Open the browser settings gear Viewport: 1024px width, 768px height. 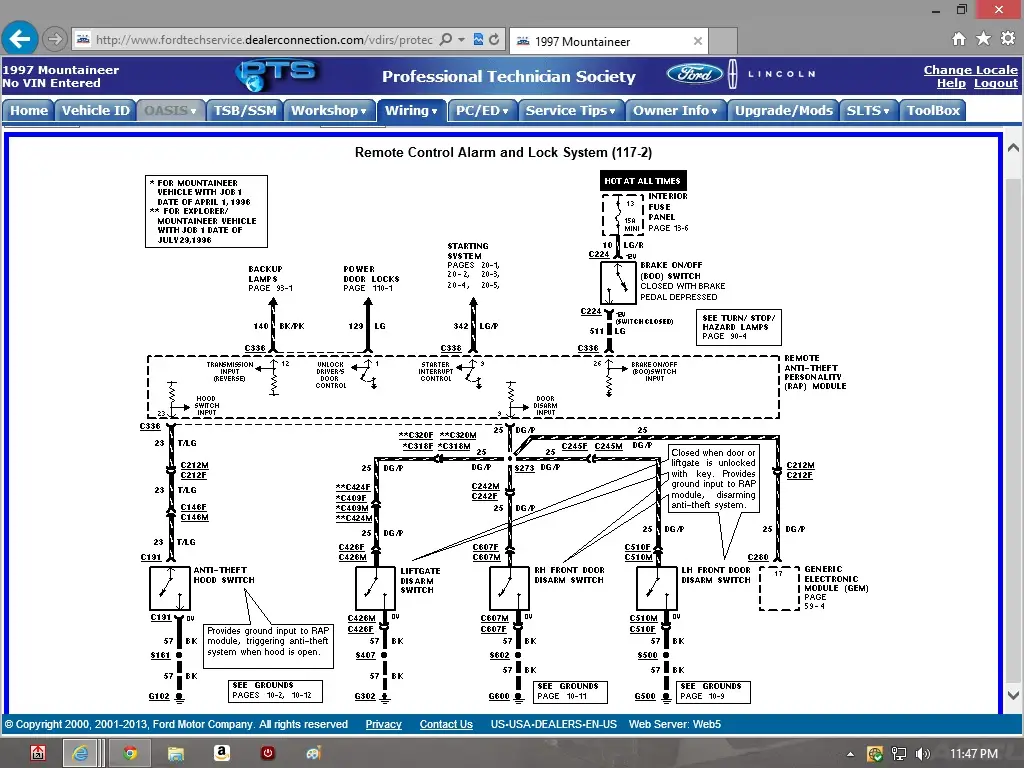[1008, 39]
